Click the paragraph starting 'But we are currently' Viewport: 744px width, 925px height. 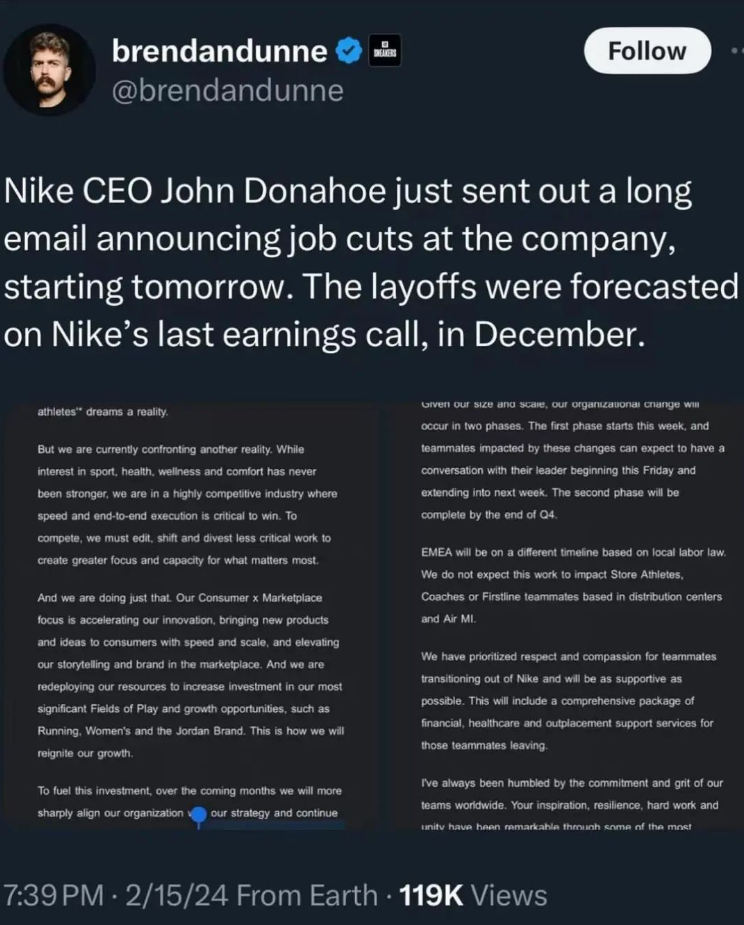tap(187, 504)
